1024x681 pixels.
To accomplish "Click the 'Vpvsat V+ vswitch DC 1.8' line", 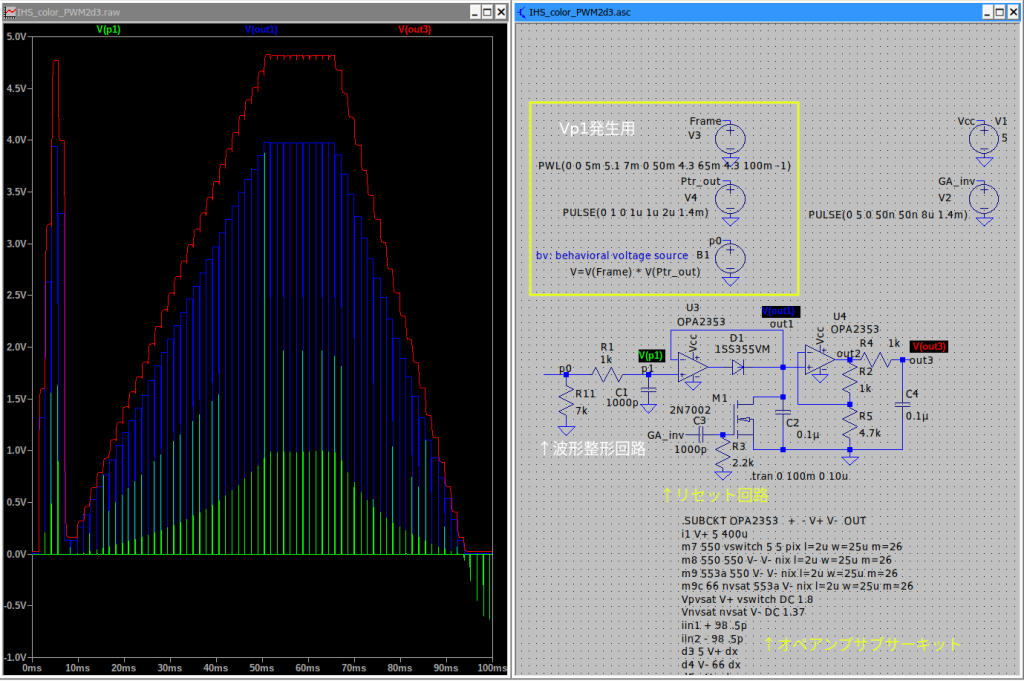I will 746,599.
